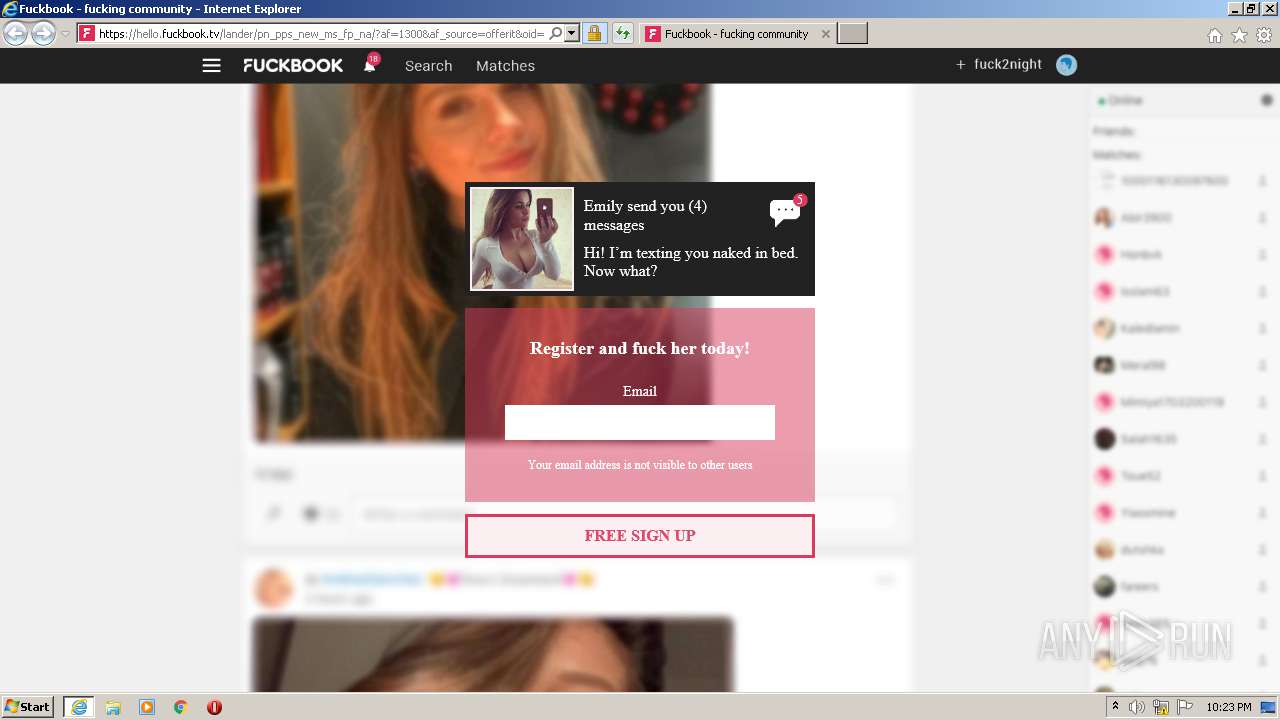
Task: Click the FUCKBOOK logo in header
Action: [x=293, y=65]
